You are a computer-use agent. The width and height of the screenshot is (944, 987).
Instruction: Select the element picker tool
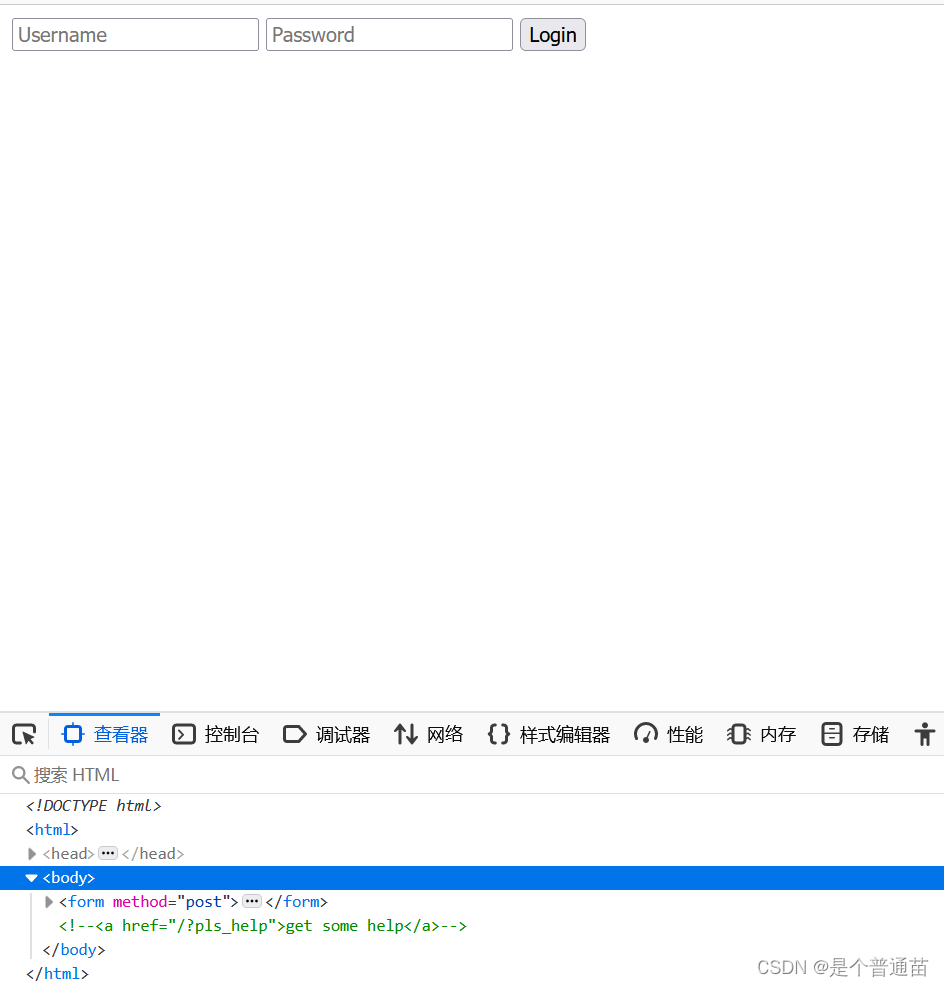(x=24, y=734)
